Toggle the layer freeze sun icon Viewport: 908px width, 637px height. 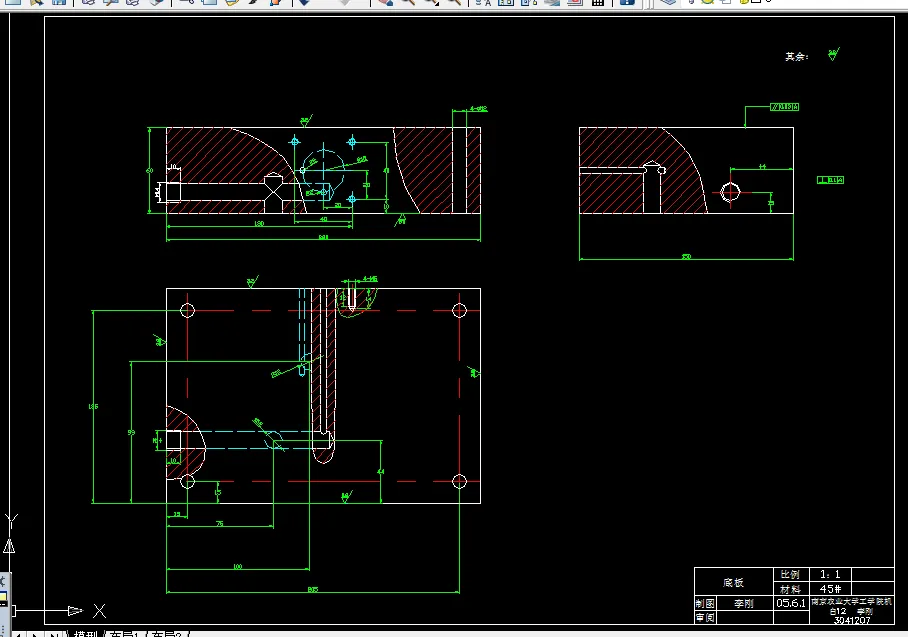[x=707, y=2]
